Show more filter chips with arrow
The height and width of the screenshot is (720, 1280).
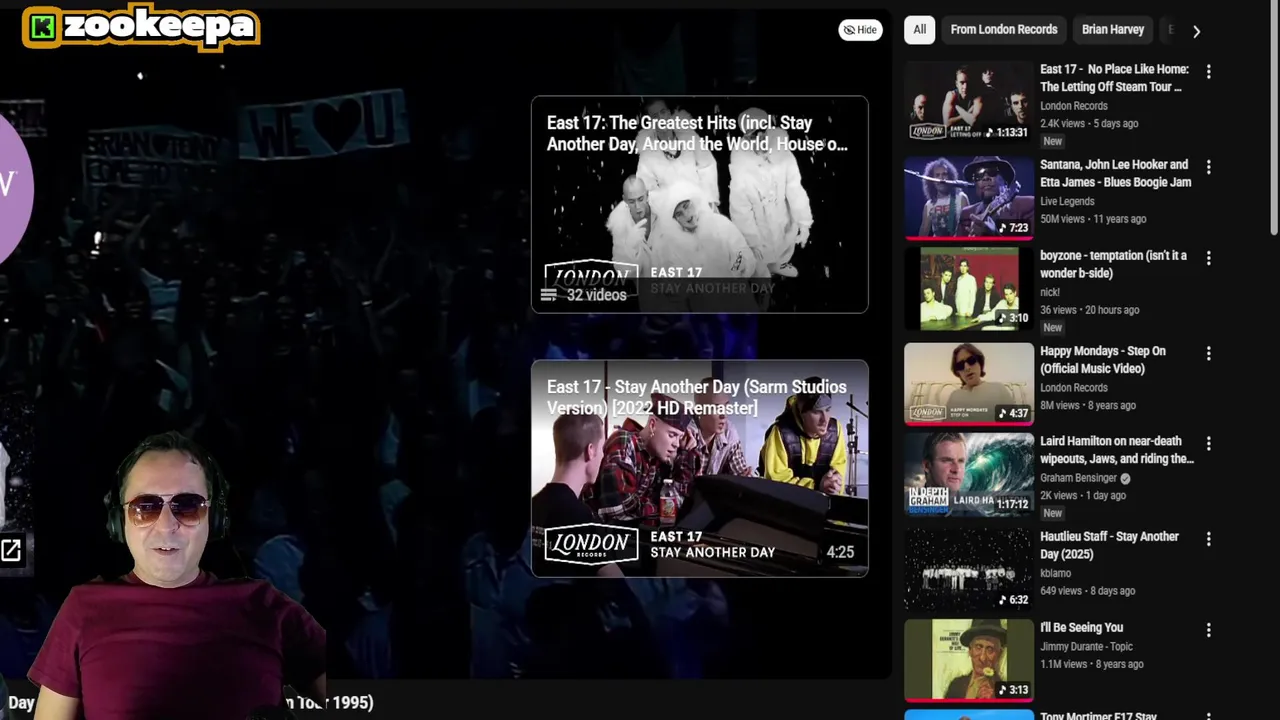pos(1196,31)
